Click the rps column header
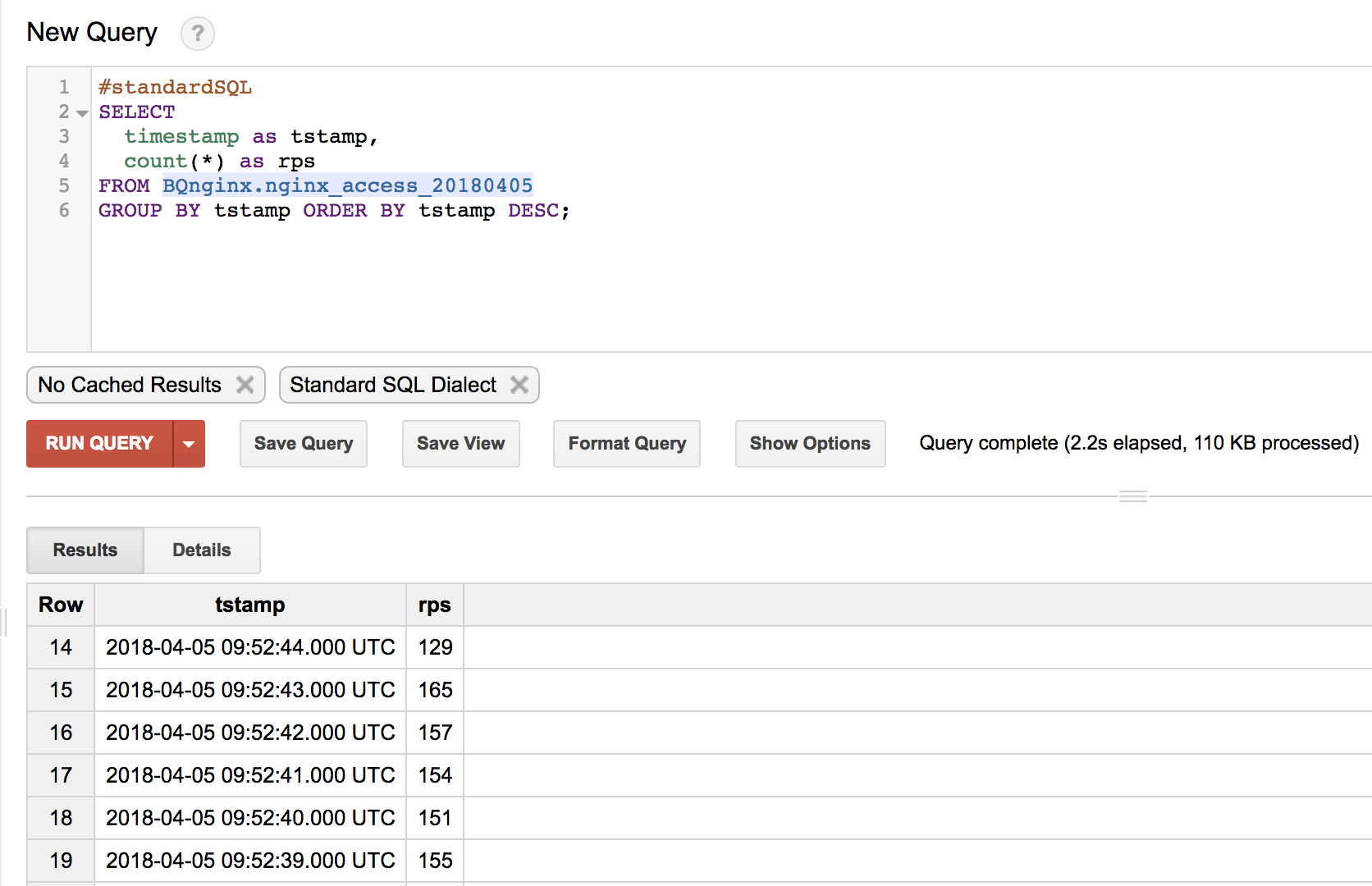This screenshot has width=1372, height=886. point(434,605)
